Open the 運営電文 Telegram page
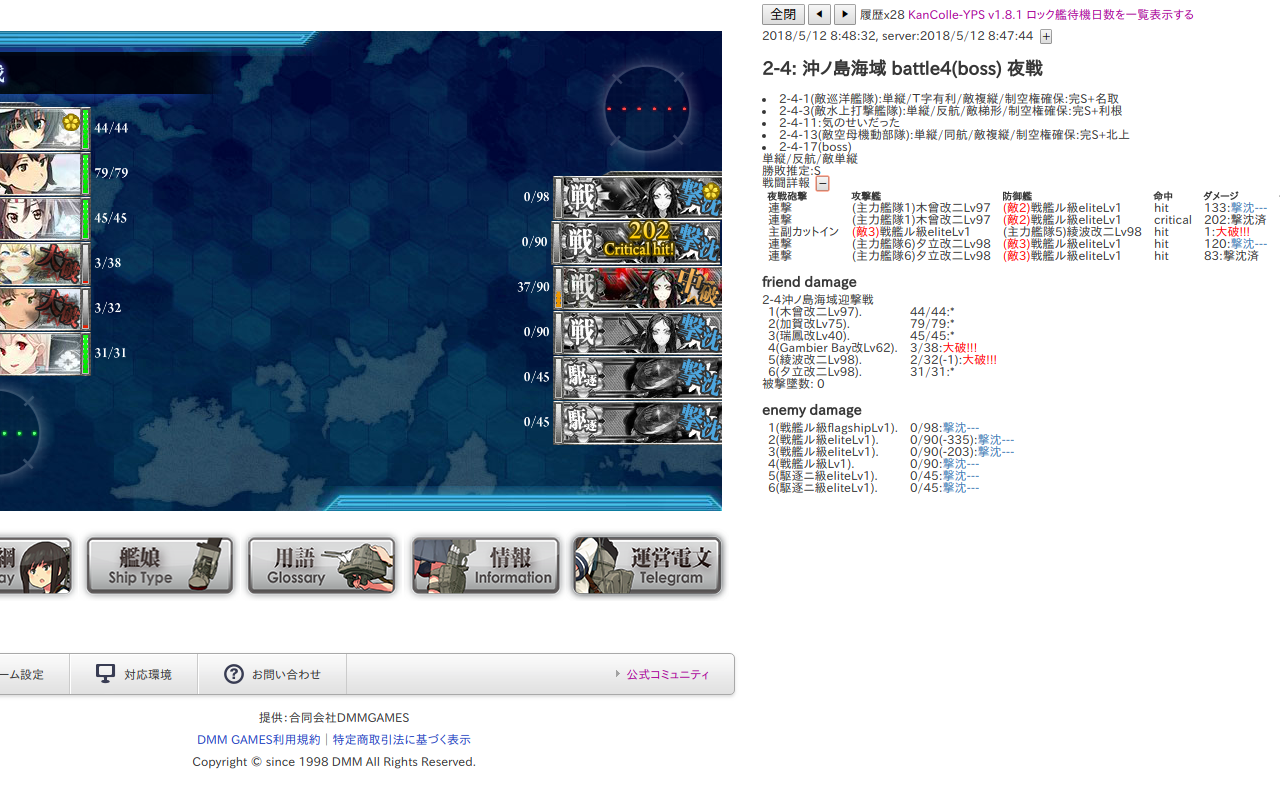Image resolution: width=1280 pixels, height=800 pixels. pos(647,565)
